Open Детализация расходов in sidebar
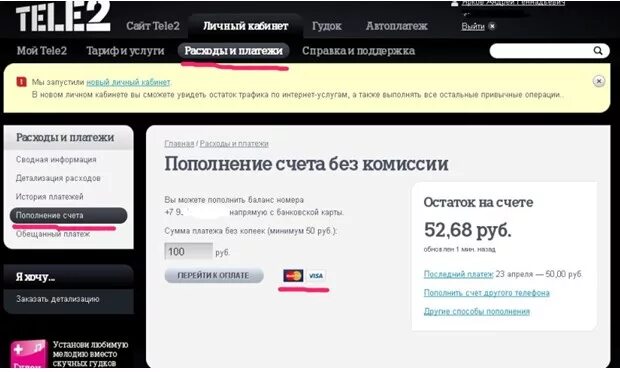This screenshot has width=620, height=372. click(x=58, y=178)
